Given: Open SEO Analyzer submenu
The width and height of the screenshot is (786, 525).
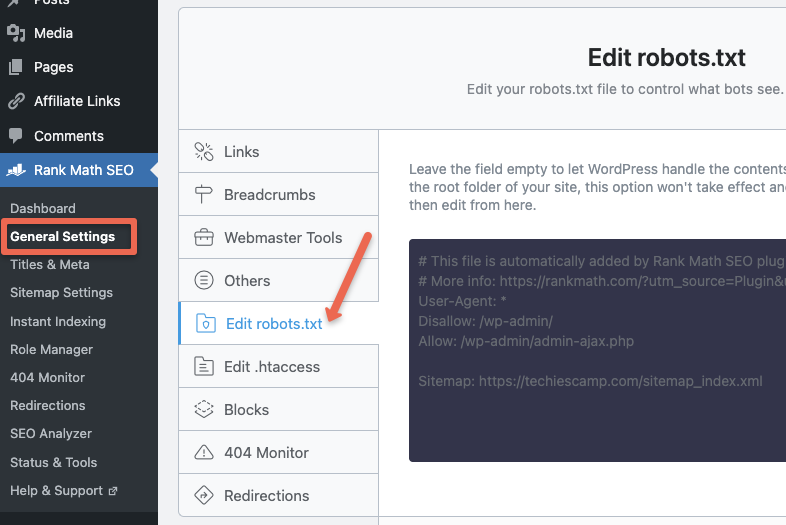Looking at the screenshot, I should click(51, 433).
